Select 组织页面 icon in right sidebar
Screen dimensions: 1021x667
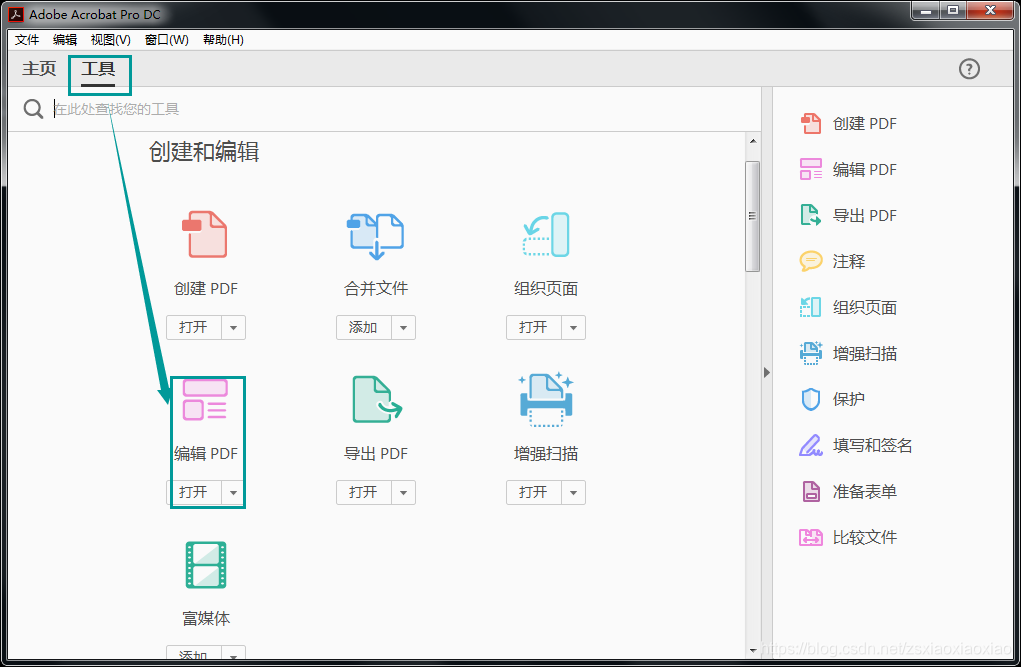click(x=811, y=307)
